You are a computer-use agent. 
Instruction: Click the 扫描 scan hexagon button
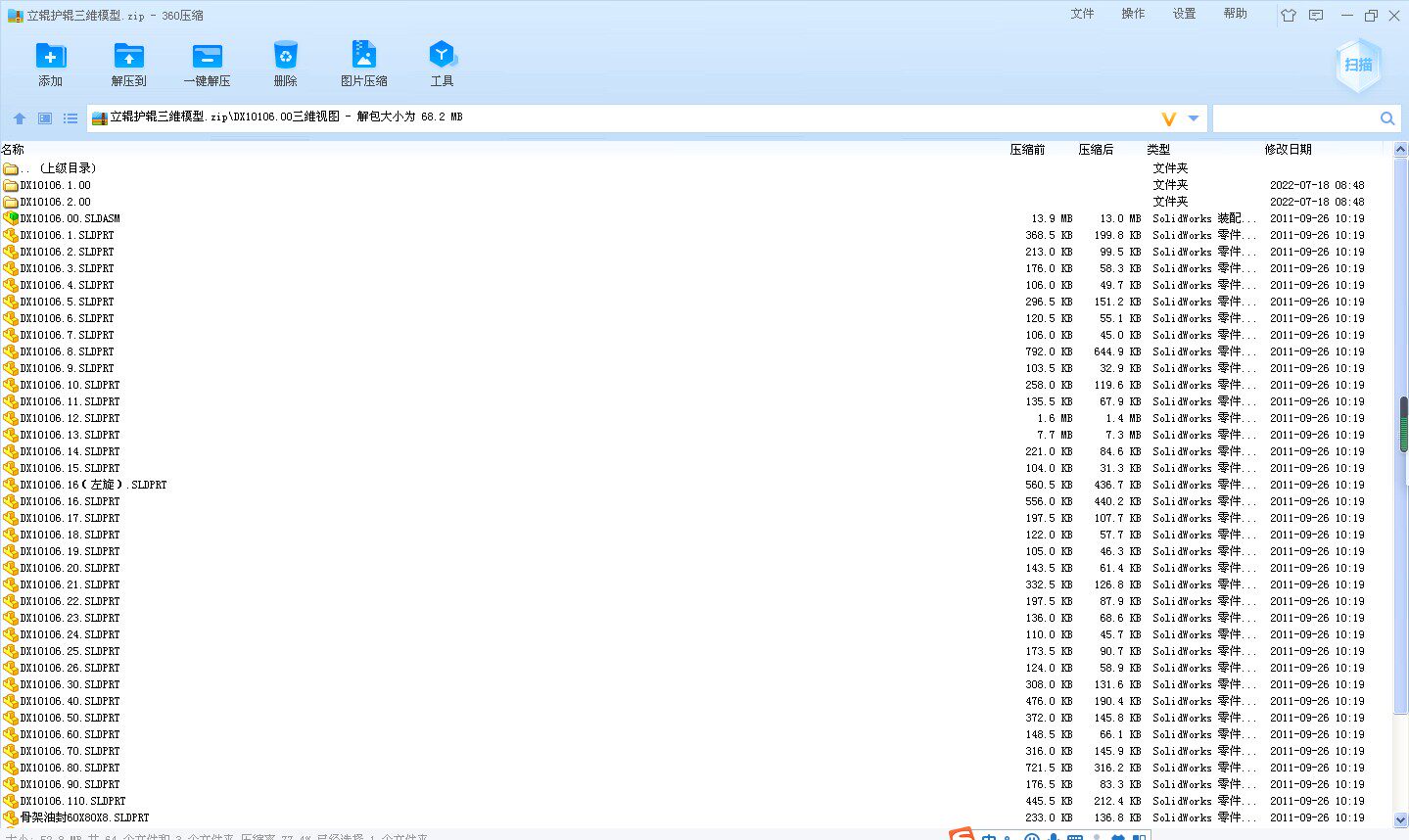pos(1358,66)
